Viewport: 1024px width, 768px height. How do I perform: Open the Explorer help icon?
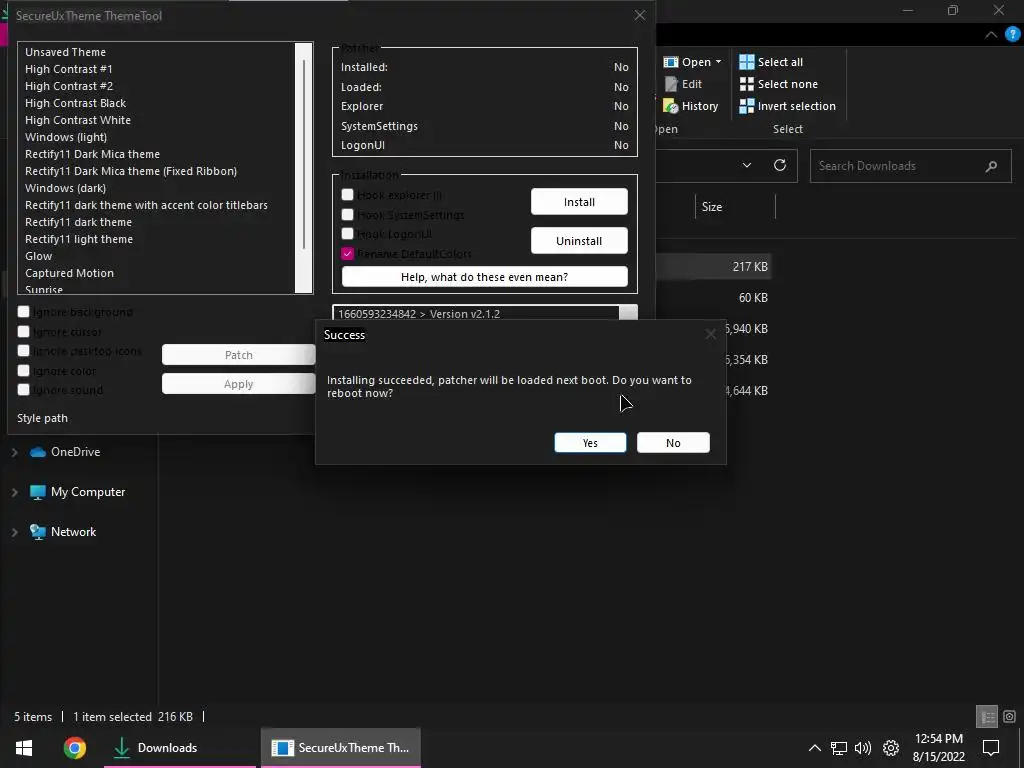click(1012, 33)
